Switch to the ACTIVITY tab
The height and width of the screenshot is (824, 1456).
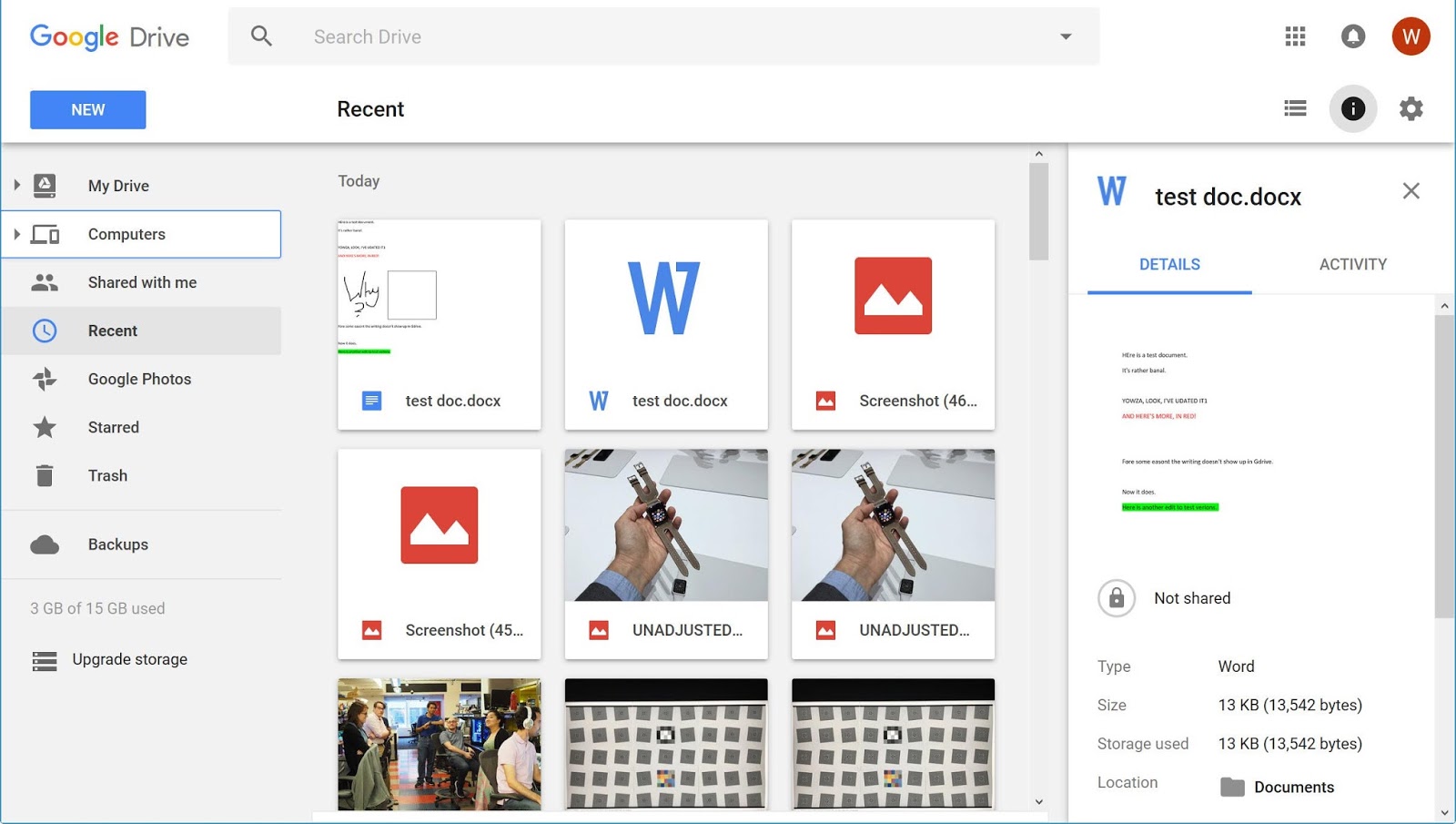1353,264
